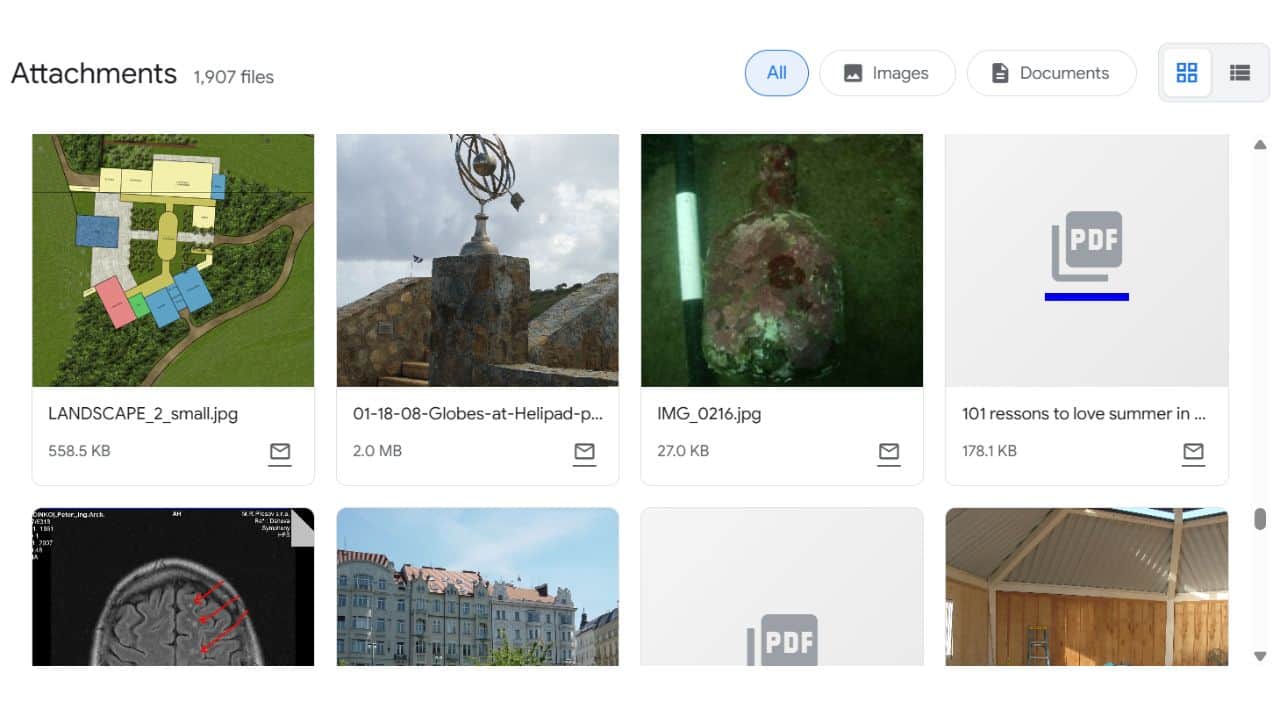Filter attachments by Documents
Viewport: 1280px width, 720px height.
tap(1051, 73)
